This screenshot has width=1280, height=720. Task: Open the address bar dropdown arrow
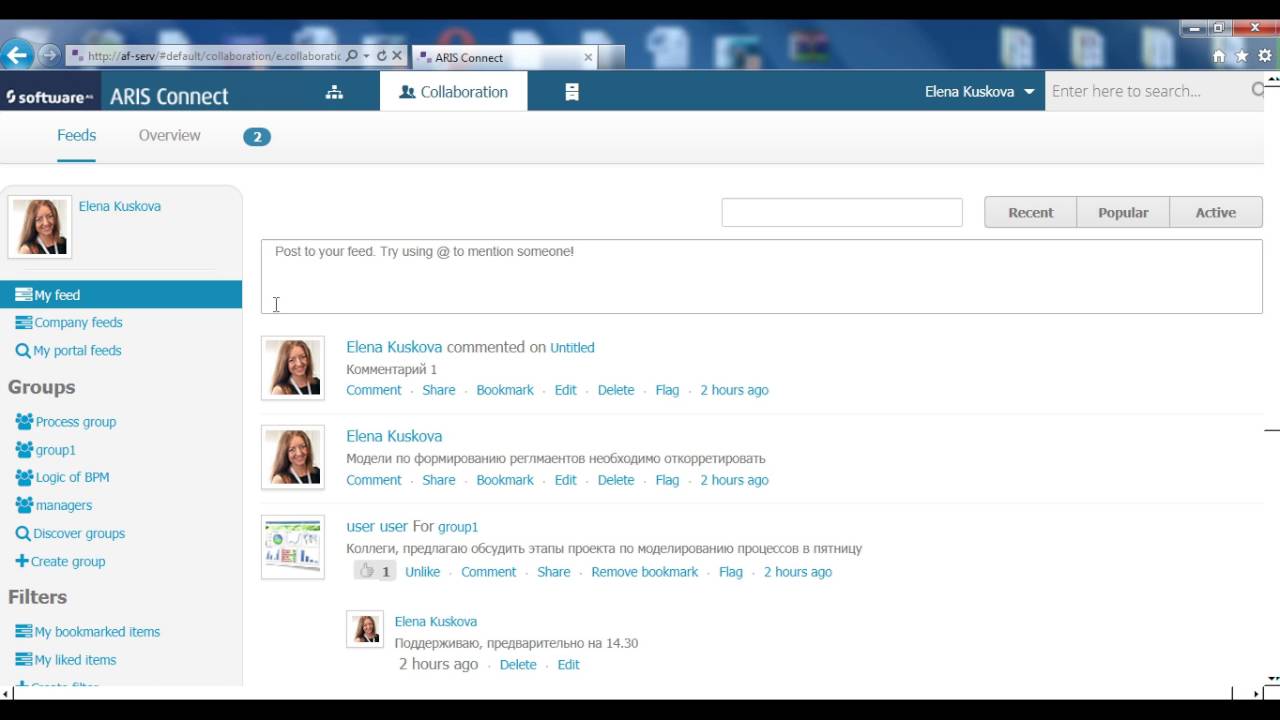point(366,57)
